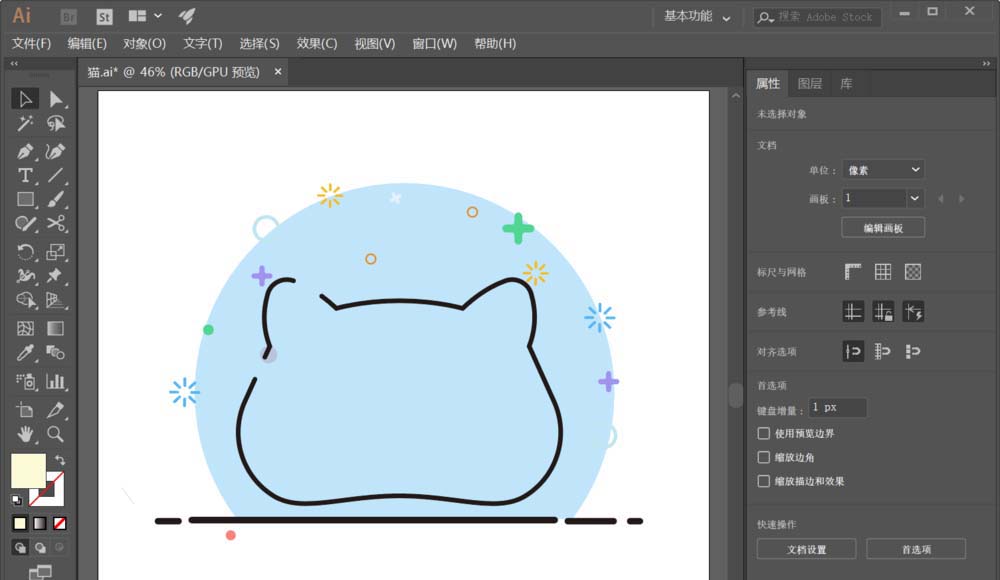This screenshot has width=1000, height=580.
Task: Pick the Scissors tool
Action: (55, 223)
